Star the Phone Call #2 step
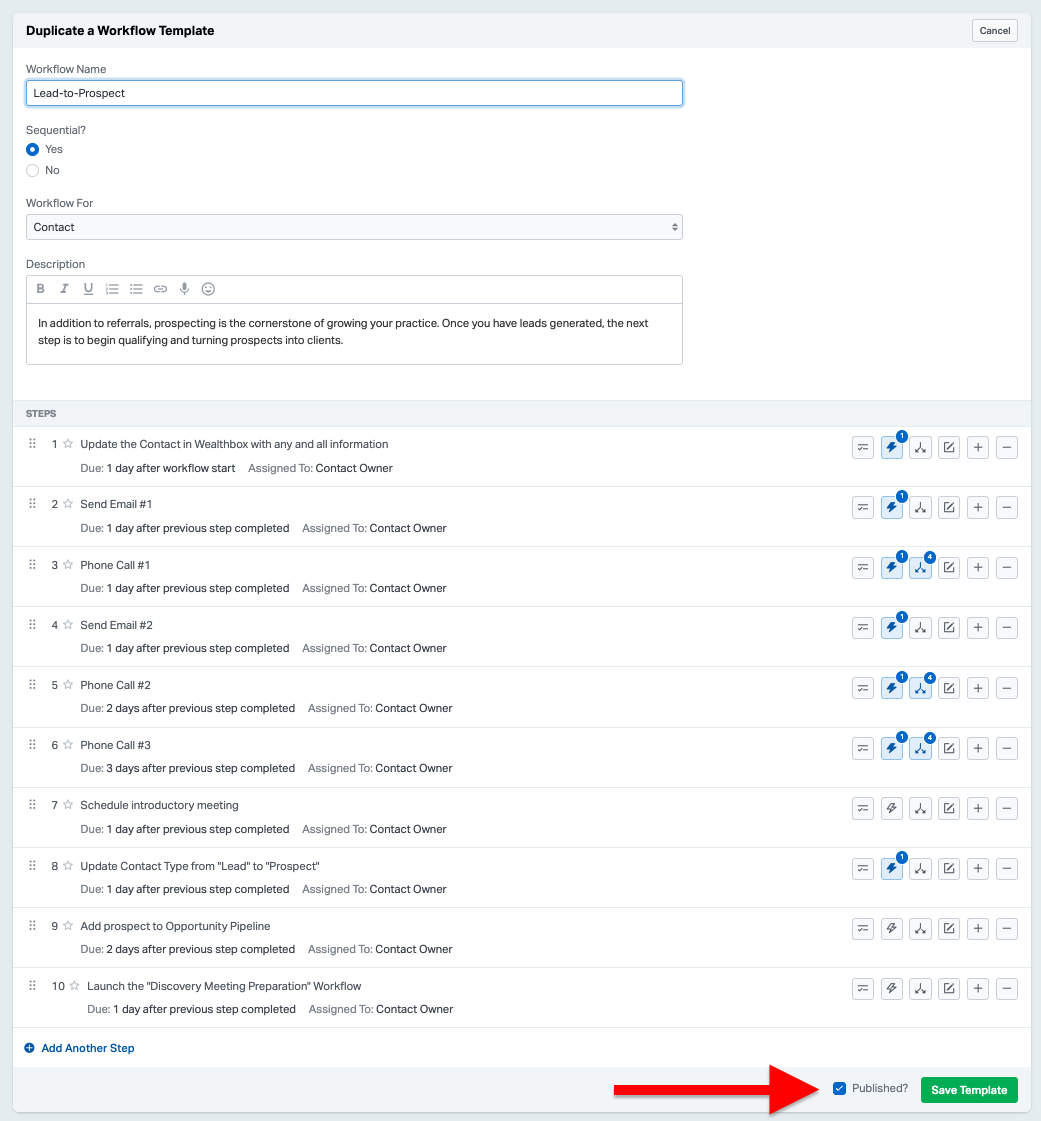The width and height of the screenshot is (1041, 1121). [68, 685]
